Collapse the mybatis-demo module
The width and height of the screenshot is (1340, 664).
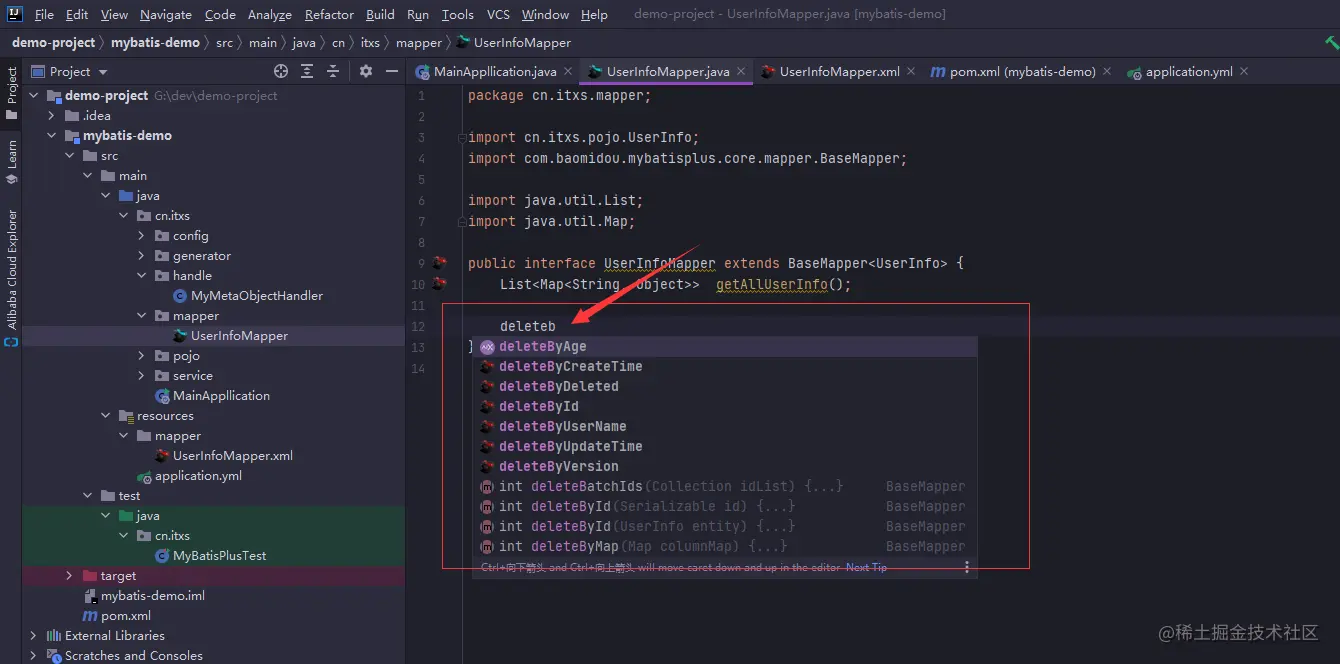tap(51, 136)
